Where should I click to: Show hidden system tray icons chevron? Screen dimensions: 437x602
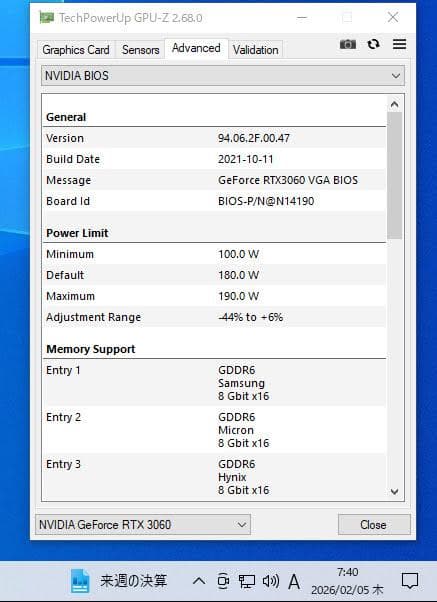click(199, 581)
